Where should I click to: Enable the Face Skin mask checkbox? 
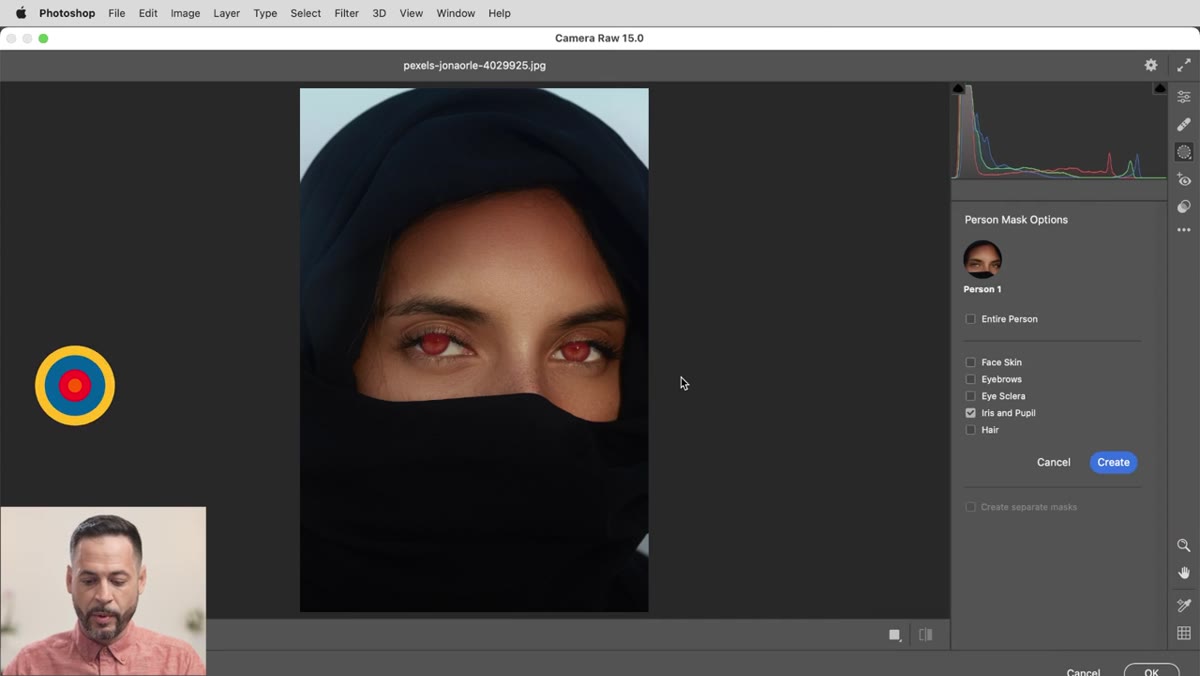click(x=970, y=362)
